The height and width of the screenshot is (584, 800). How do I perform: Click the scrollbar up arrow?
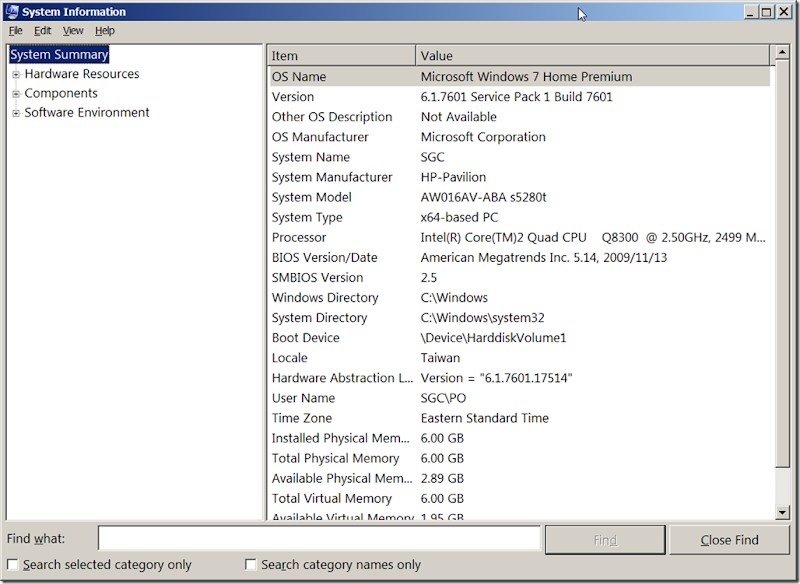tap(782, 52)
